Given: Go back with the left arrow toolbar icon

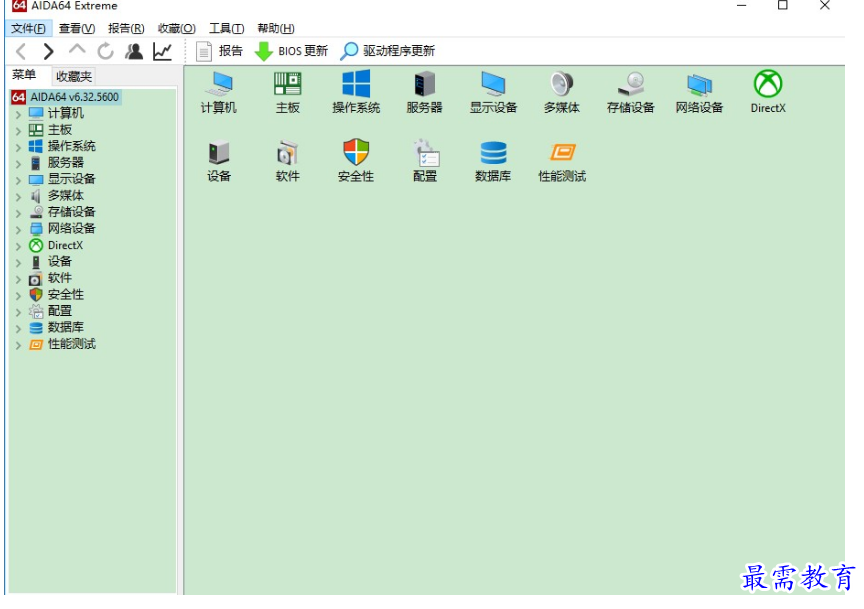Looking at the screenshot, I should click(x=21, y=51).
